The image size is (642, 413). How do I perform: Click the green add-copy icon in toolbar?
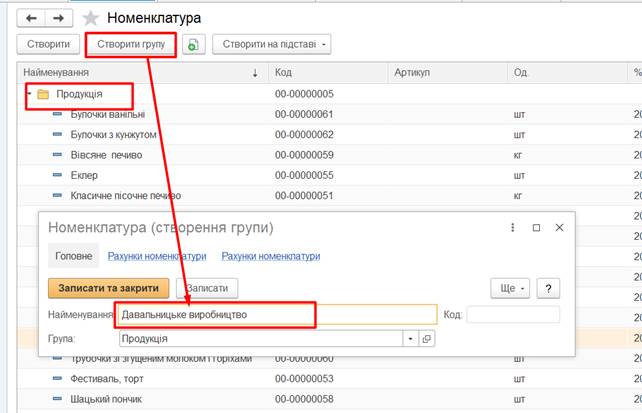pyautogui.click(x=194, y=44)
